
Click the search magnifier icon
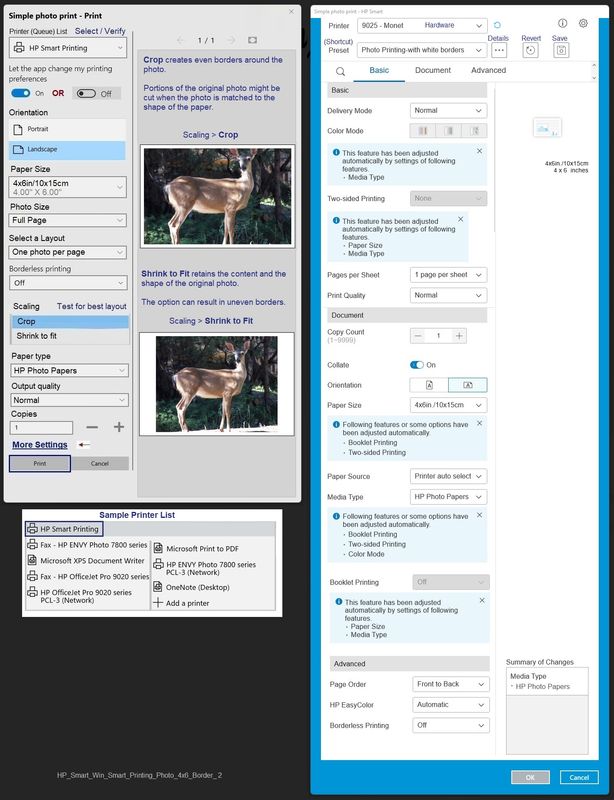[340, 71]
